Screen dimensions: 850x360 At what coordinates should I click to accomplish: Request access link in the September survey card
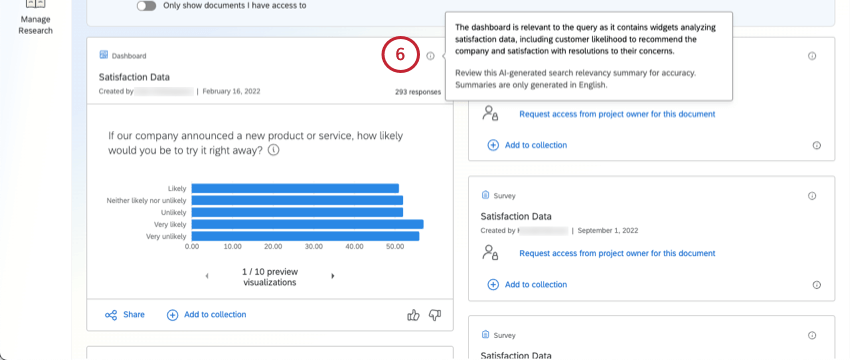pyautogui.click(x=617, y=253)
